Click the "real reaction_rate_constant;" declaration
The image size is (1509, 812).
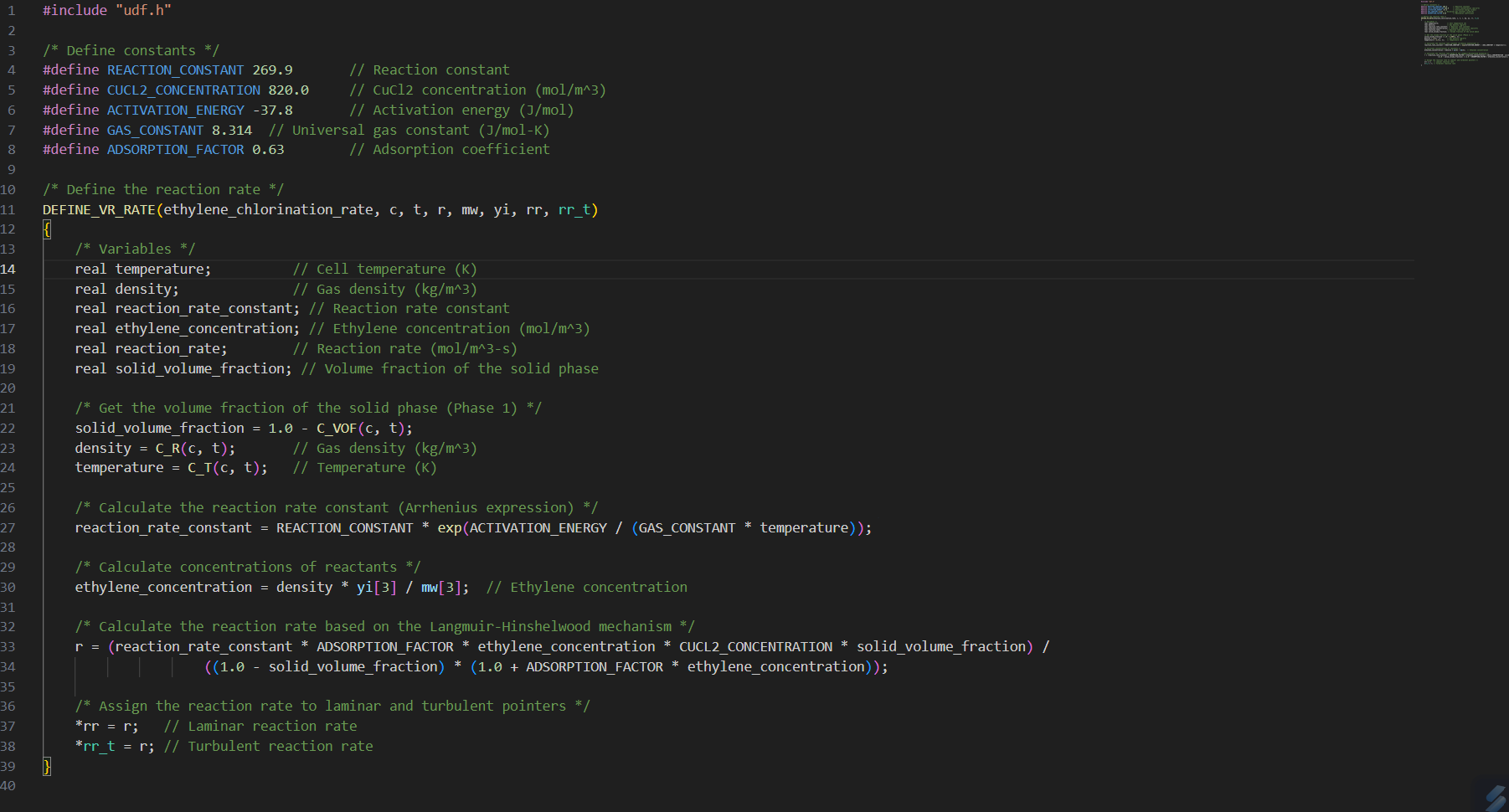point(188,308)
